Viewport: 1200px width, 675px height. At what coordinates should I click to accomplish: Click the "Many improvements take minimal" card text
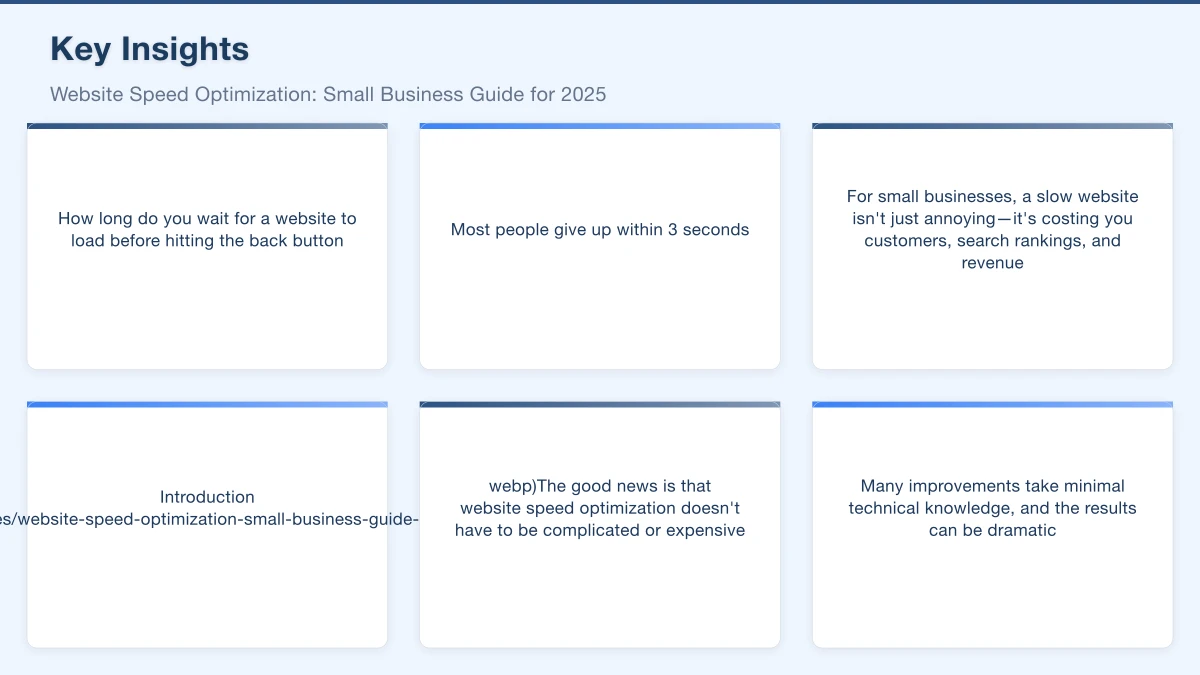[x=992, y=486]
